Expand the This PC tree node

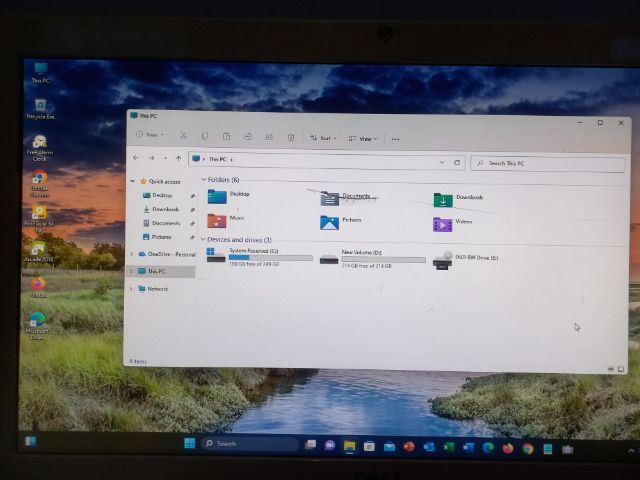pyautogui.click(x=131, y=271)
